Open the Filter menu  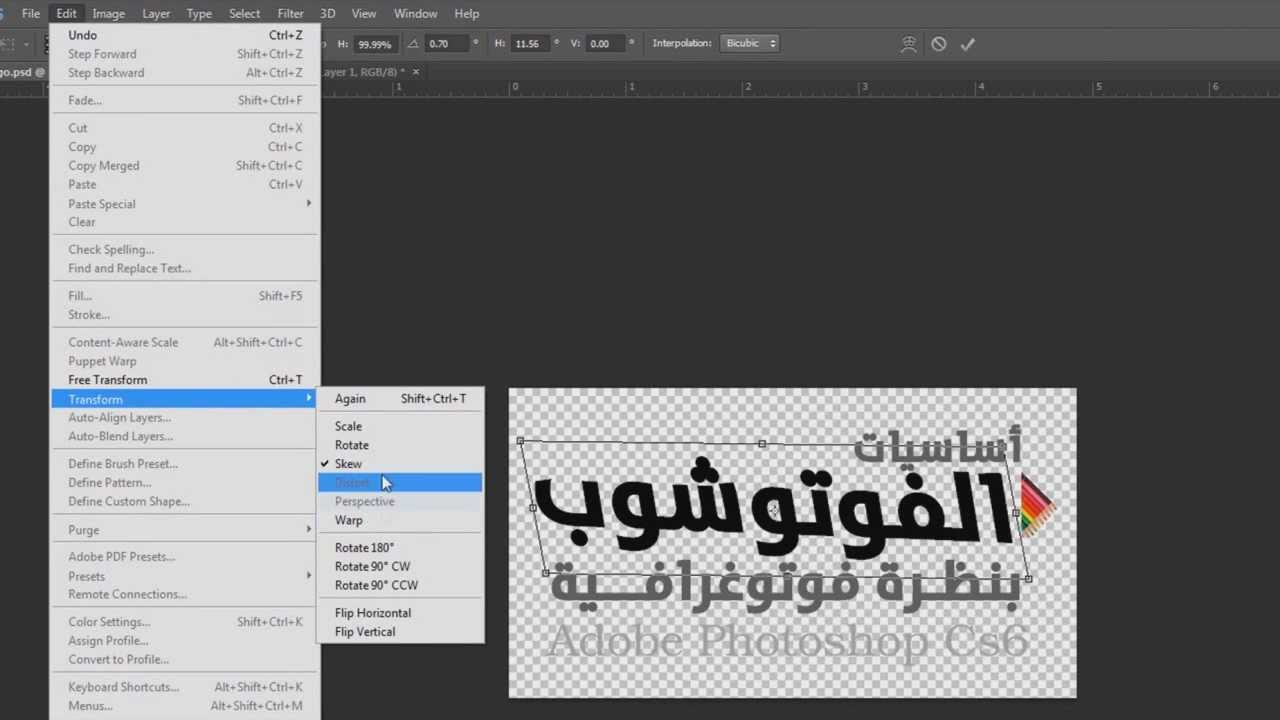click(291, 14)
